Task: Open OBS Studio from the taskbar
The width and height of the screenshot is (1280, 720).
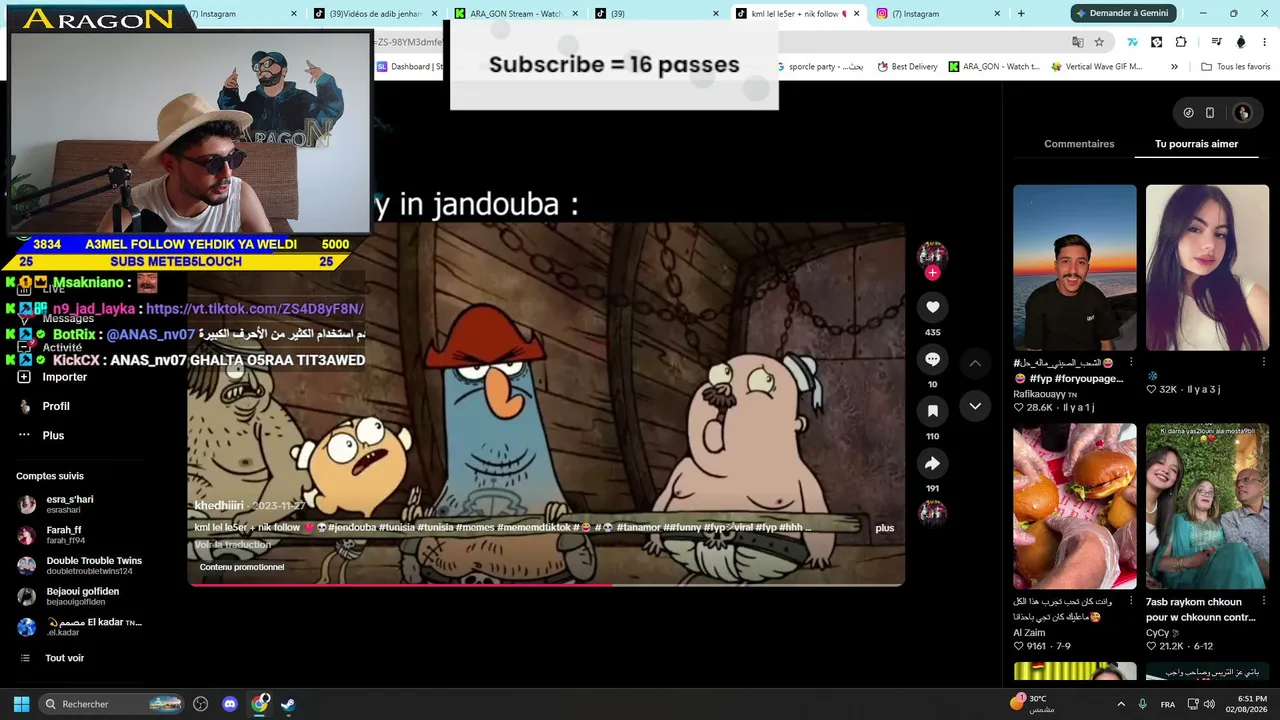Action: click(200, 704)
